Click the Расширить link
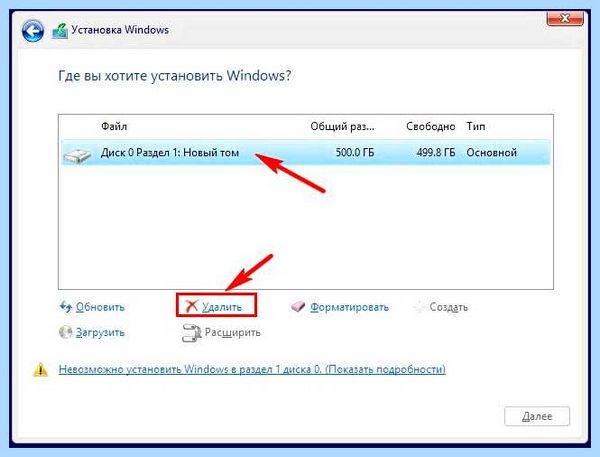This screenshot has width=600, height=457. (x=233, y=332)
